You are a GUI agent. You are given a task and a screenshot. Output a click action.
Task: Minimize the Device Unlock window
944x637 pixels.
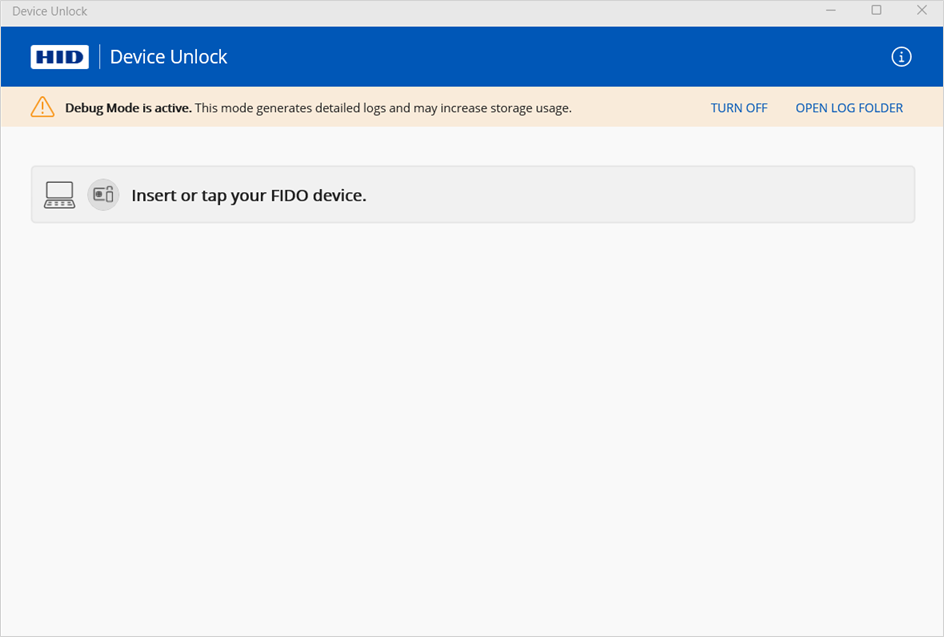831,11
